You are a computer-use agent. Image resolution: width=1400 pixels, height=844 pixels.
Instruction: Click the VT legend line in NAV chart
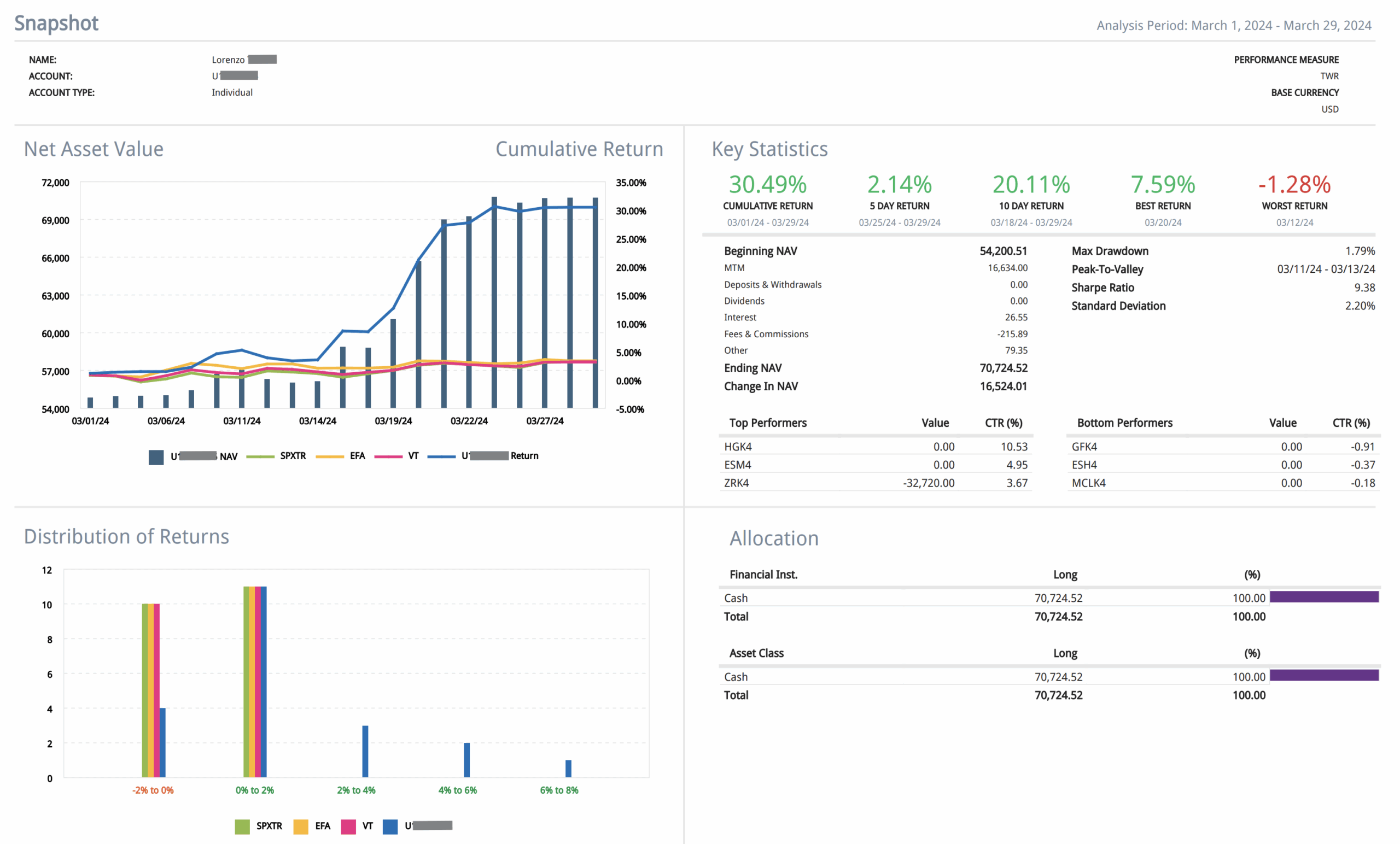[x=389, y=456]
